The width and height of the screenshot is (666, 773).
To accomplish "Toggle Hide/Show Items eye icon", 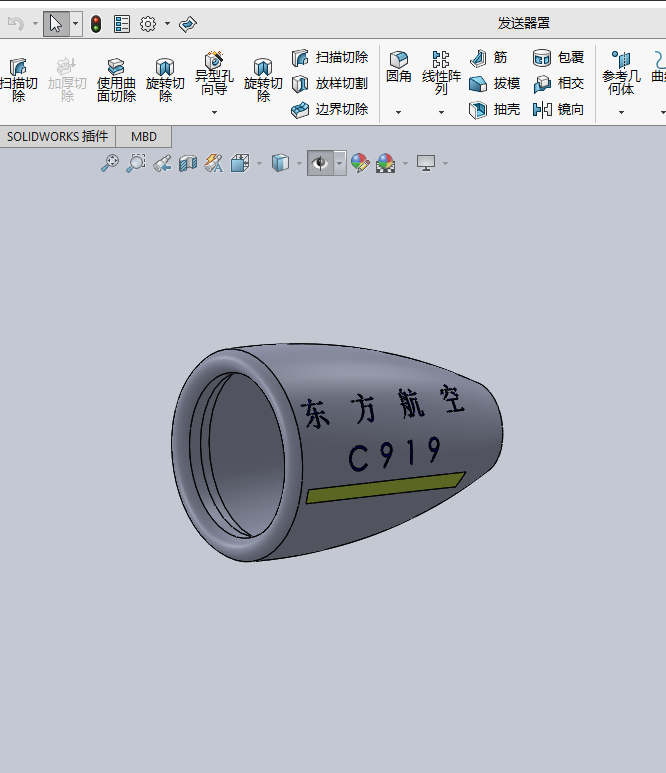I will (320, 163).
